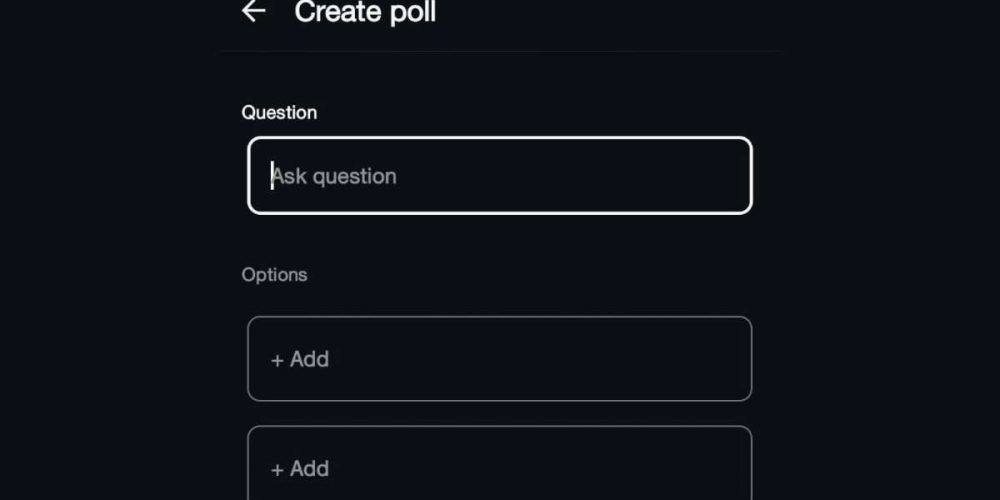1000x500 pixels.
Task: Click the word "poll" in the header
Action: pos(412,12)
